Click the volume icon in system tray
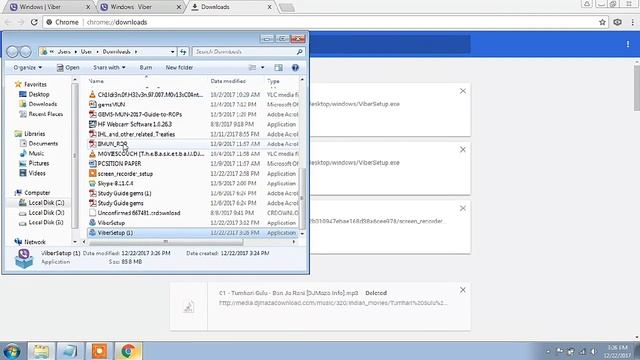This screenshot has height=360, width=640. (594, 351)
